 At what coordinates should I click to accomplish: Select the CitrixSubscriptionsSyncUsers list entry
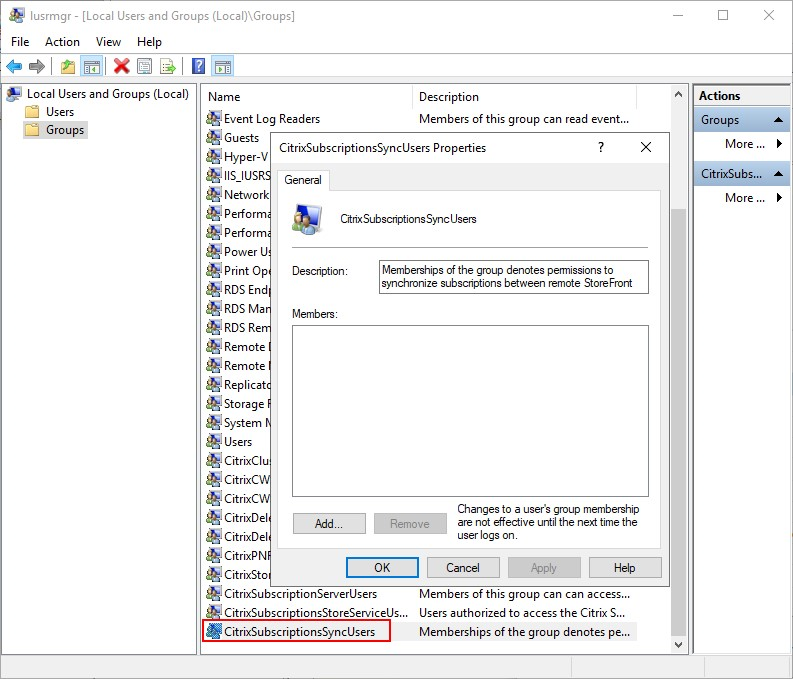299,632
